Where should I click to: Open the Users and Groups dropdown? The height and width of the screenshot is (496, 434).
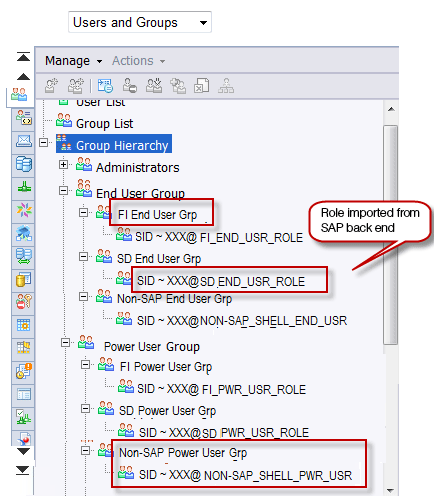[140, 22]
